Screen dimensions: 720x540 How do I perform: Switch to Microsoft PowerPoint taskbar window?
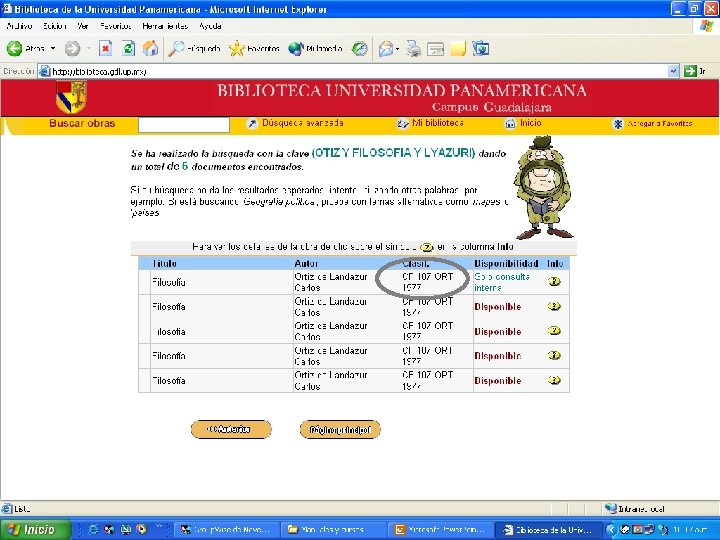[x=441, y=530]
